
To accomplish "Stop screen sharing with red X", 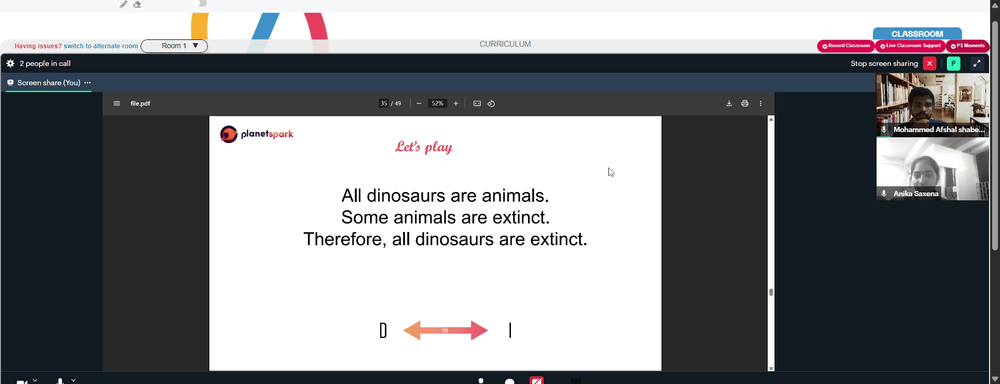I will pyautogui.click(x=930, y=64).
